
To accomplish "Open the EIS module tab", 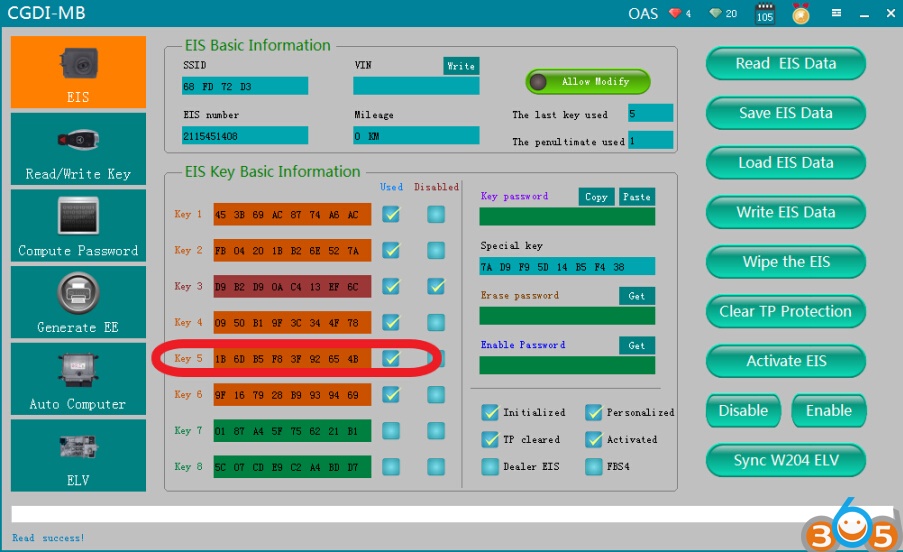I will pyautogui.click(x=78, y=72).
